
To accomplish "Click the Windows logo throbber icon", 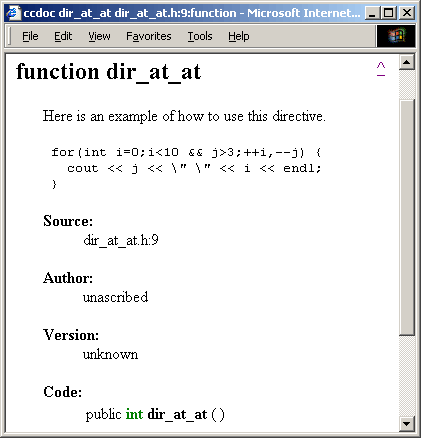I will tap(396, 36).
